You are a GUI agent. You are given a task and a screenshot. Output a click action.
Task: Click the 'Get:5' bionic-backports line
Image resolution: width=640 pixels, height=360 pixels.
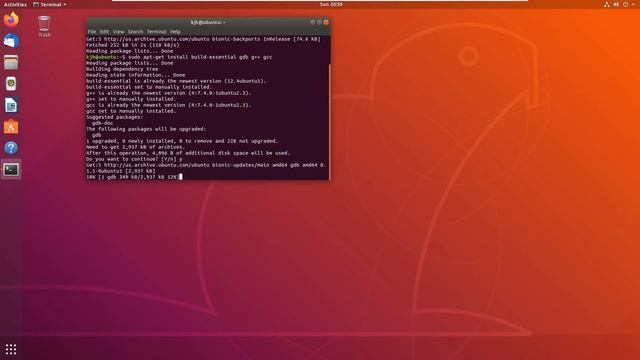[203, 39]
